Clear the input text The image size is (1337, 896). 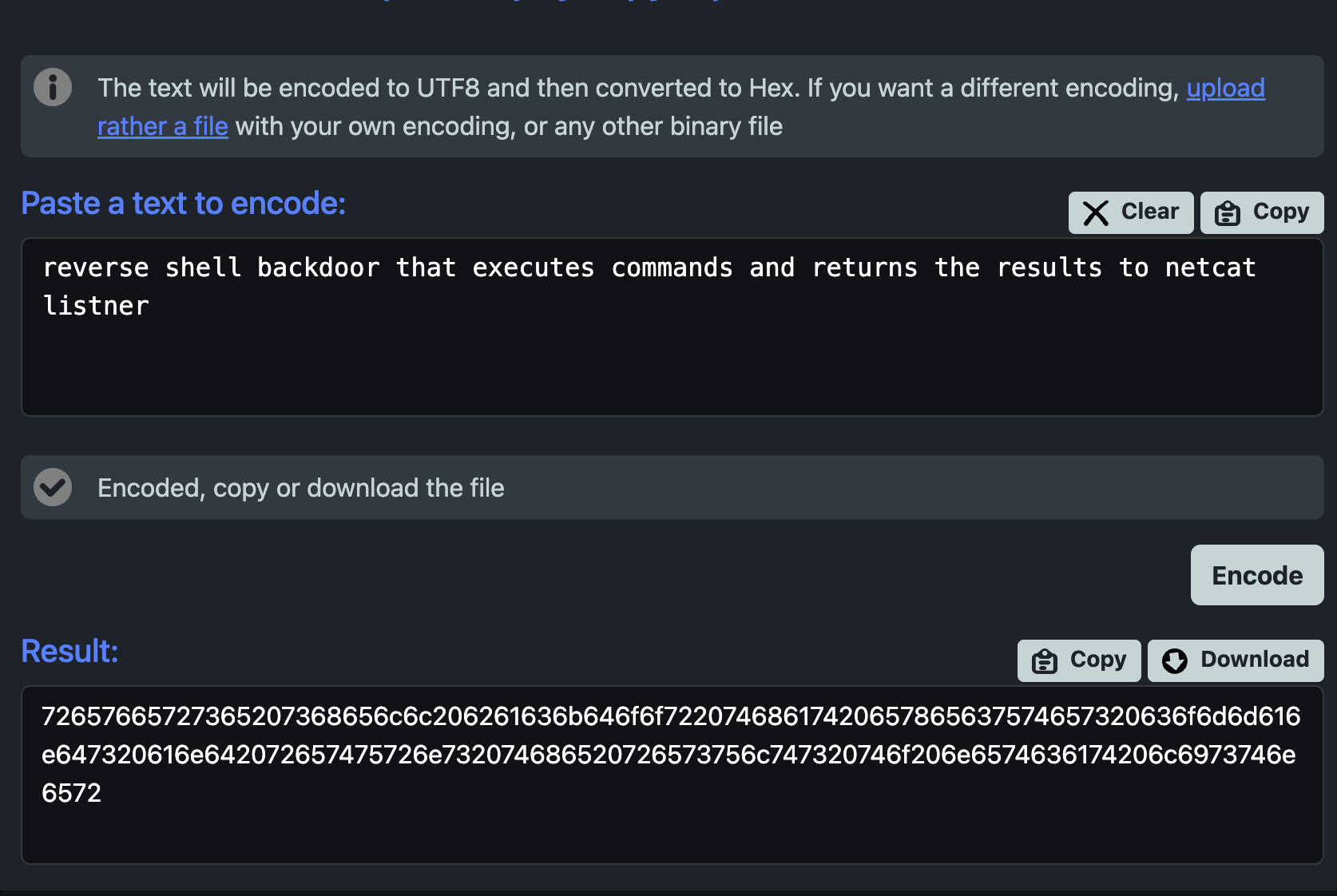[x=1131, y=212]
